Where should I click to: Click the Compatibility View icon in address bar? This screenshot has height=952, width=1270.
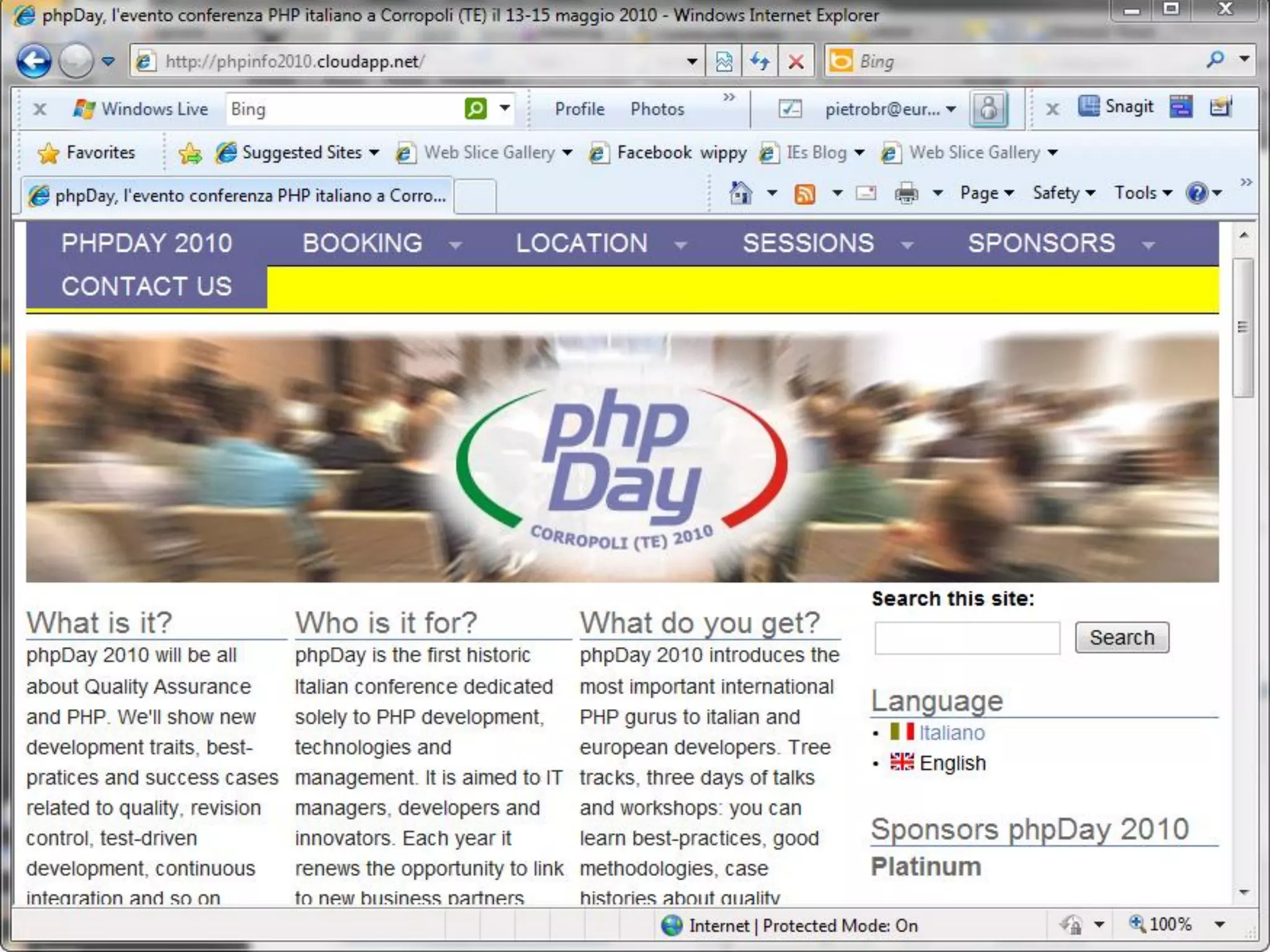724,61
